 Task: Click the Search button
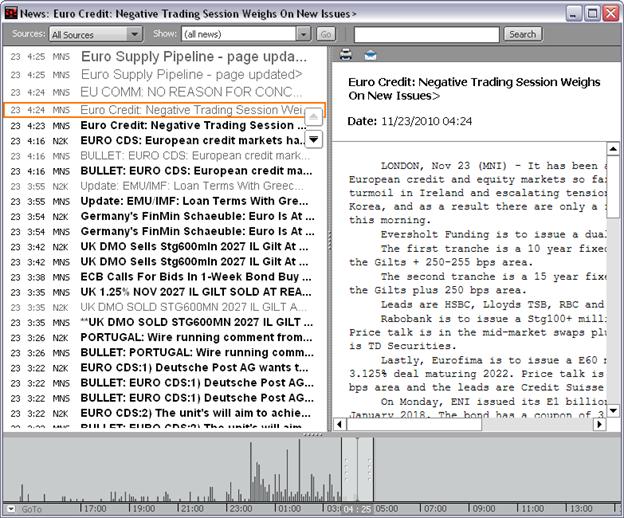pyautogui.click(x=522, y=34)
